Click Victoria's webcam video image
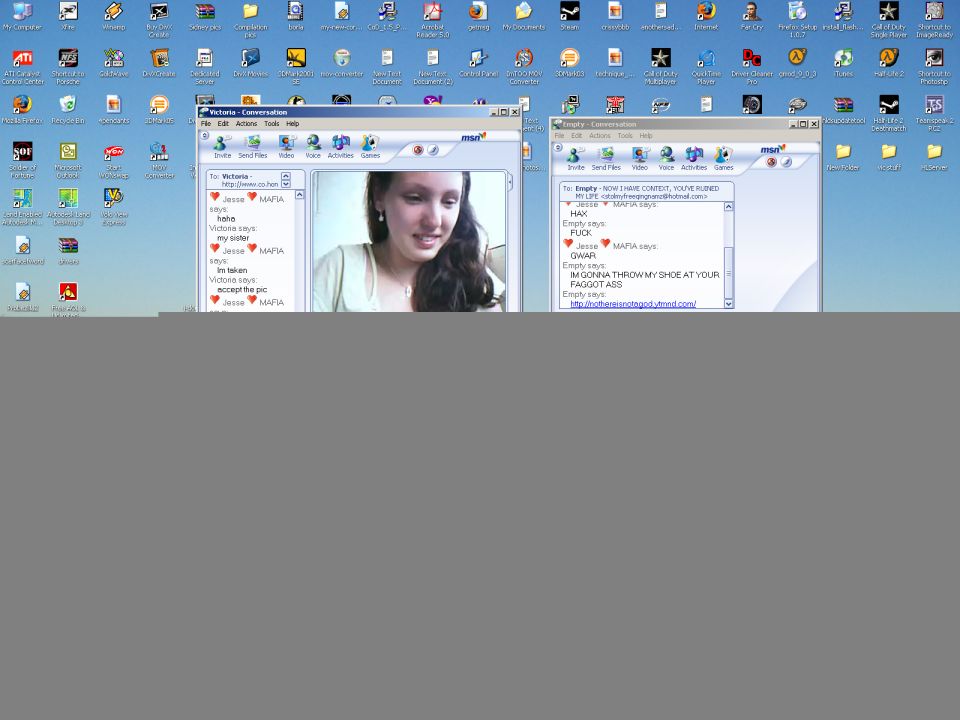Image resolution: width=960 pixels, height=720 pixels. 409,241
